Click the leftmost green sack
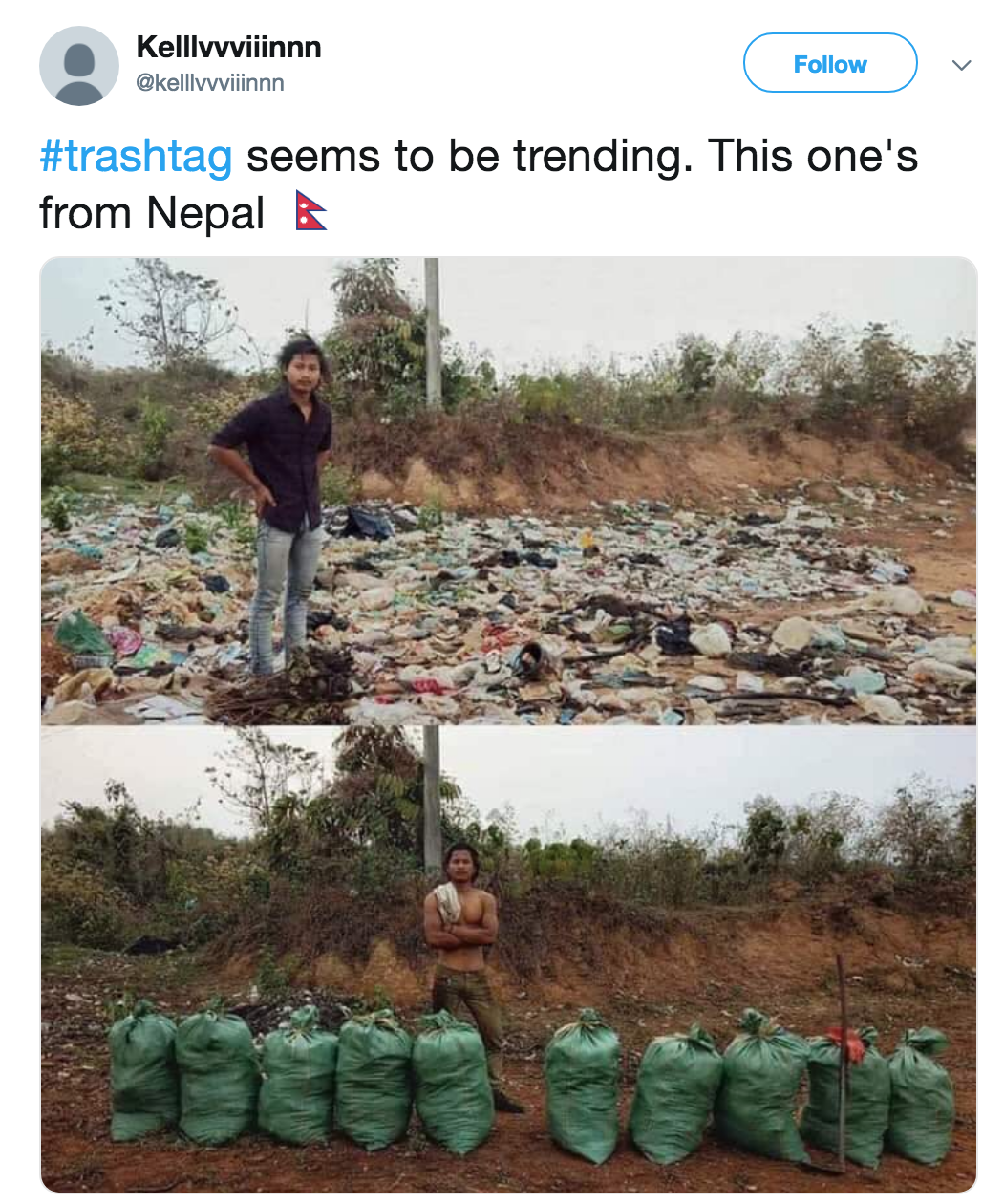Image resolution: width=1004 pixels, height=1204 pixels. 142,1070
